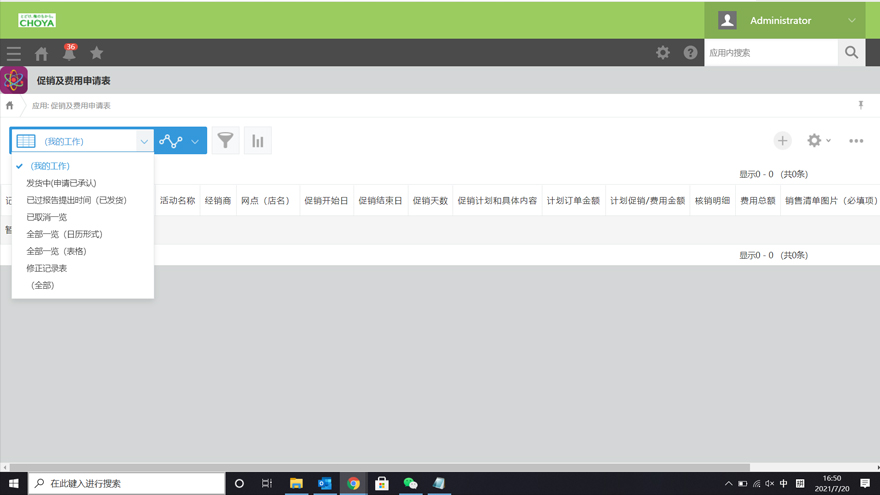Open the header settings gear
This screenshot has height=495, width=880.
click(x=663, y=52)
